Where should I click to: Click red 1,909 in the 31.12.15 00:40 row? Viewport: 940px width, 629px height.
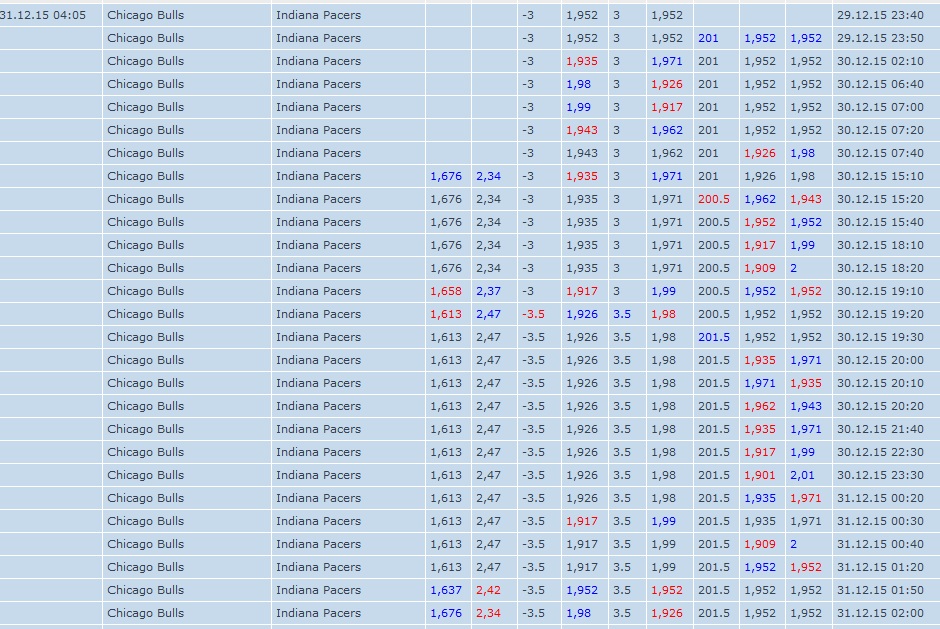tap(760, 544)
